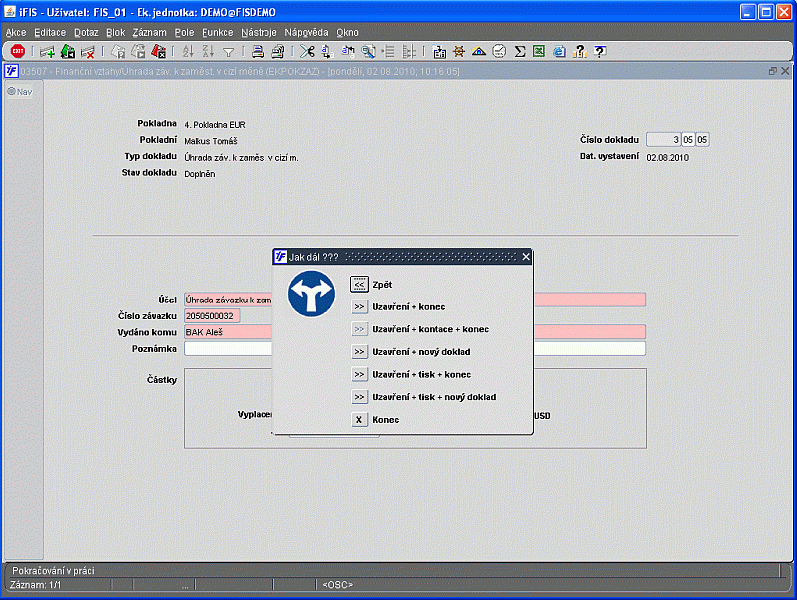Open the Záznam menu
This screenshot has width=797, height=600.
click(149, 32)
